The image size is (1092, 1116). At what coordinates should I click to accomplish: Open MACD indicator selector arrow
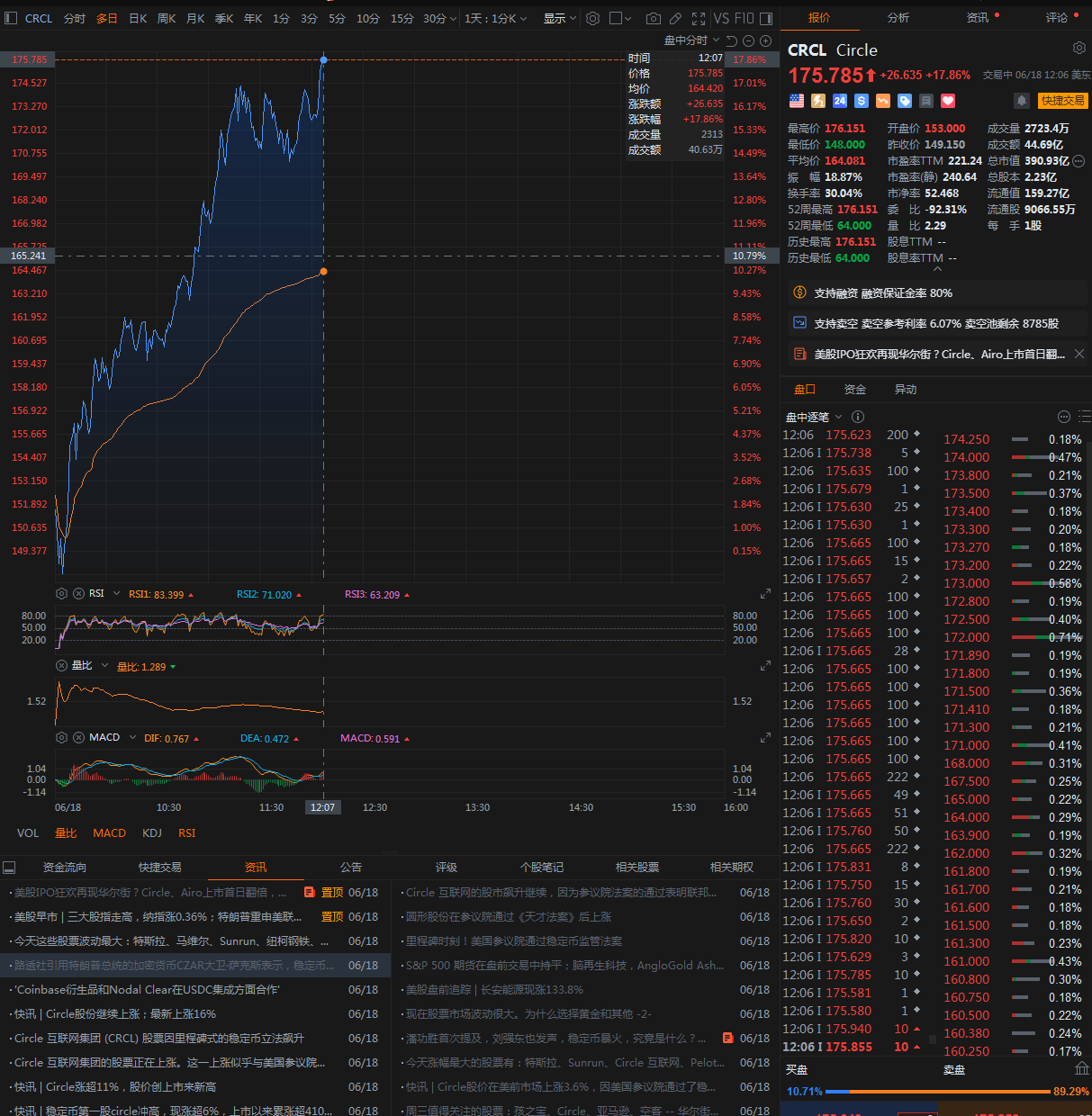[132, 738]
